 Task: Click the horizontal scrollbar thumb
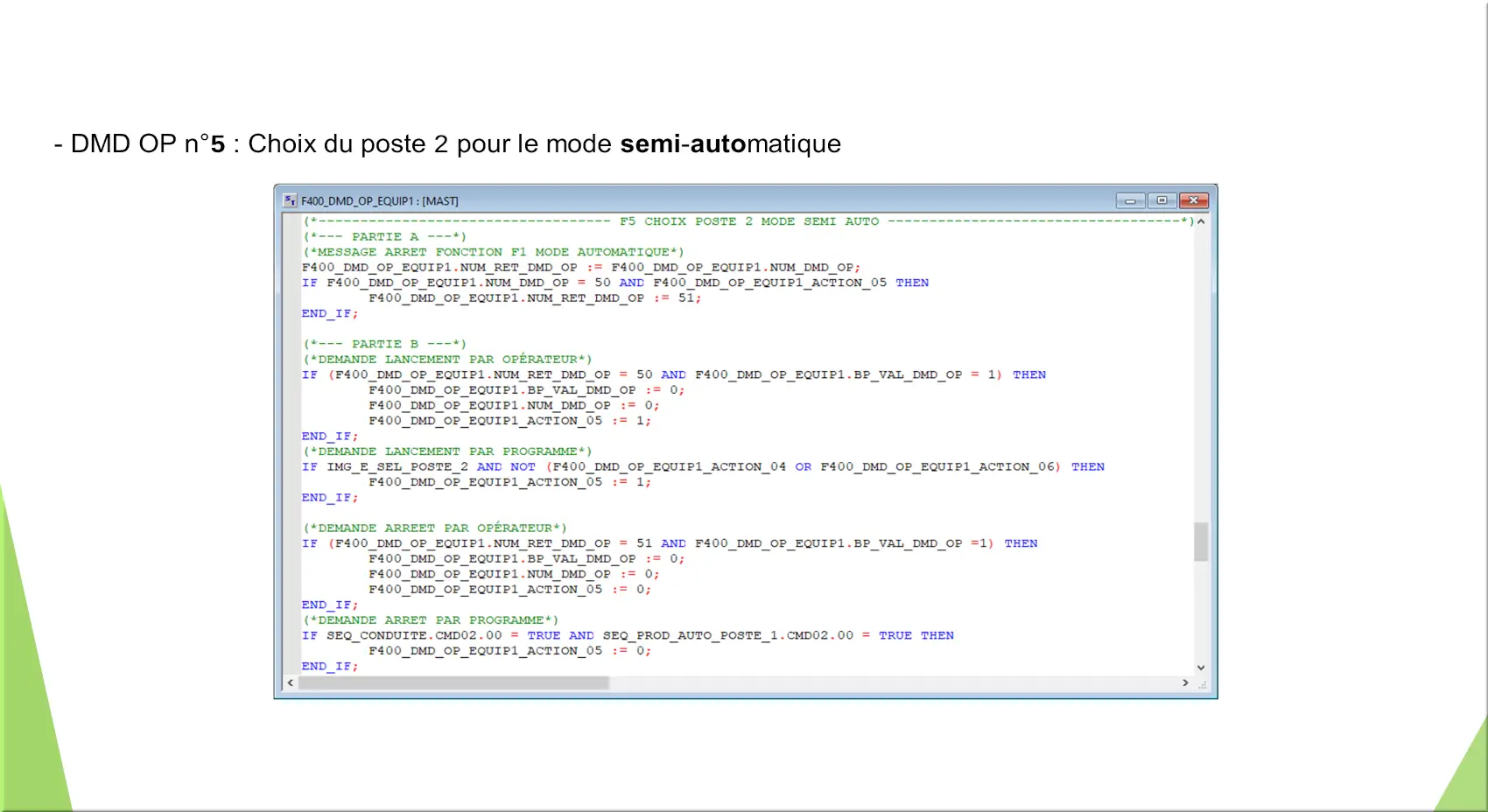click(x=454, y=682)
